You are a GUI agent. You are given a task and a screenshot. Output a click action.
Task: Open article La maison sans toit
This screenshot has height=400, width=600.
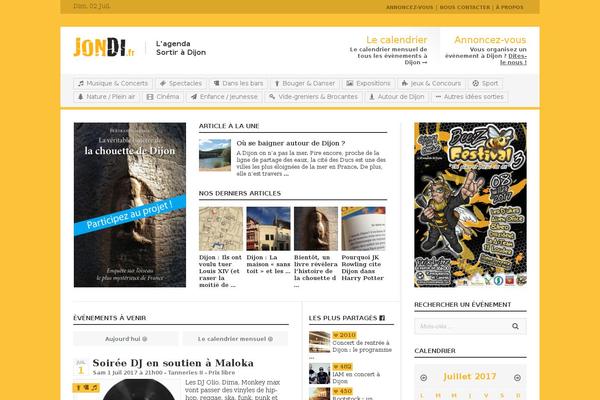pyautogui.click(x=268, y=264)
